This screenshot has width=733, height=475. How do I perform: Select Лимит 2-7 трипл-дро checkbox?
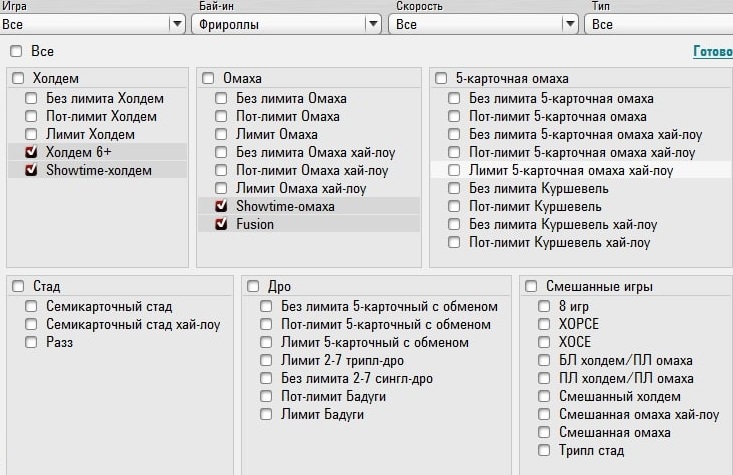click(x=266, y=360)
